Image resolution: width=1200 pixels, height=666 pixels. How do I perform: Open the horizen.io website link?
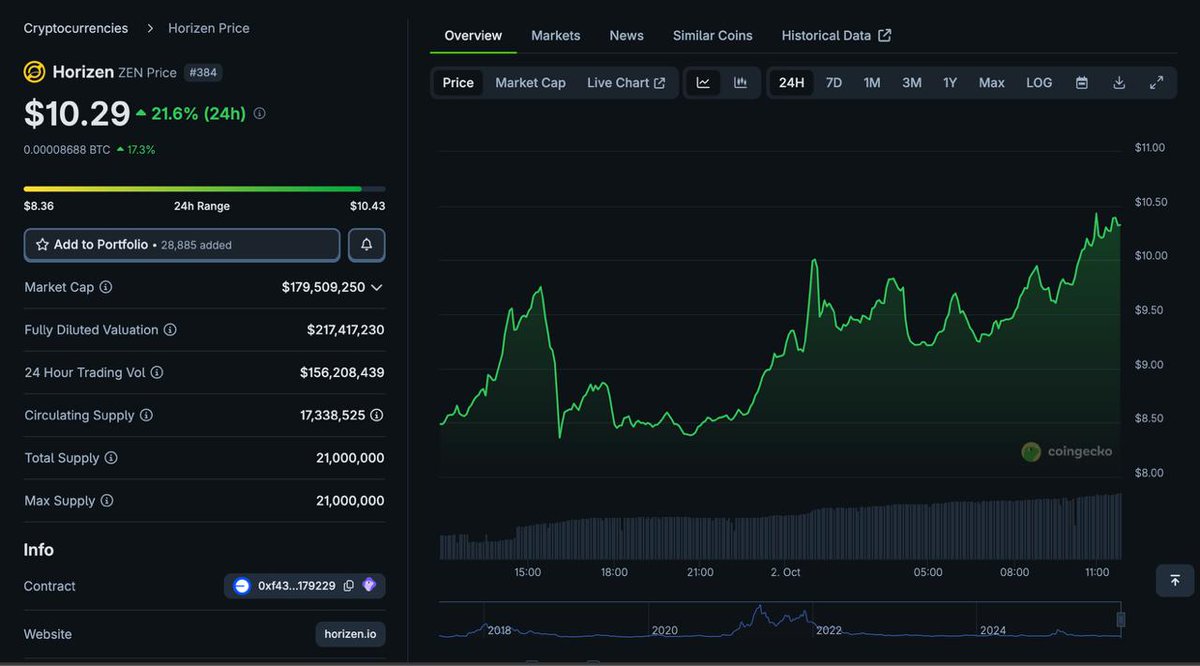pyautogui.click(x=350, y=634)
